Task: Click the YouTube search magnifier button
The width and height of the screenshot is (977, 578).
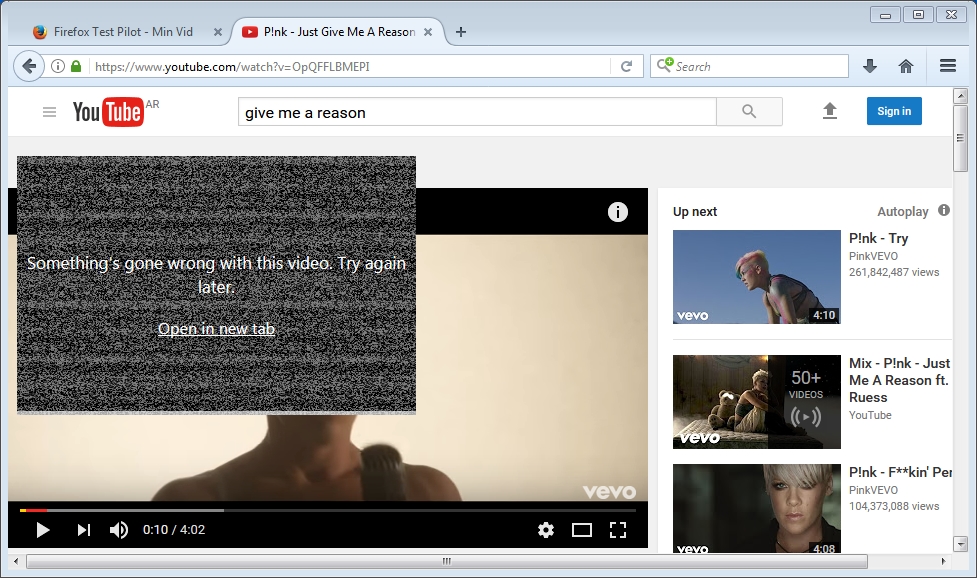Action: pos(749,111)
